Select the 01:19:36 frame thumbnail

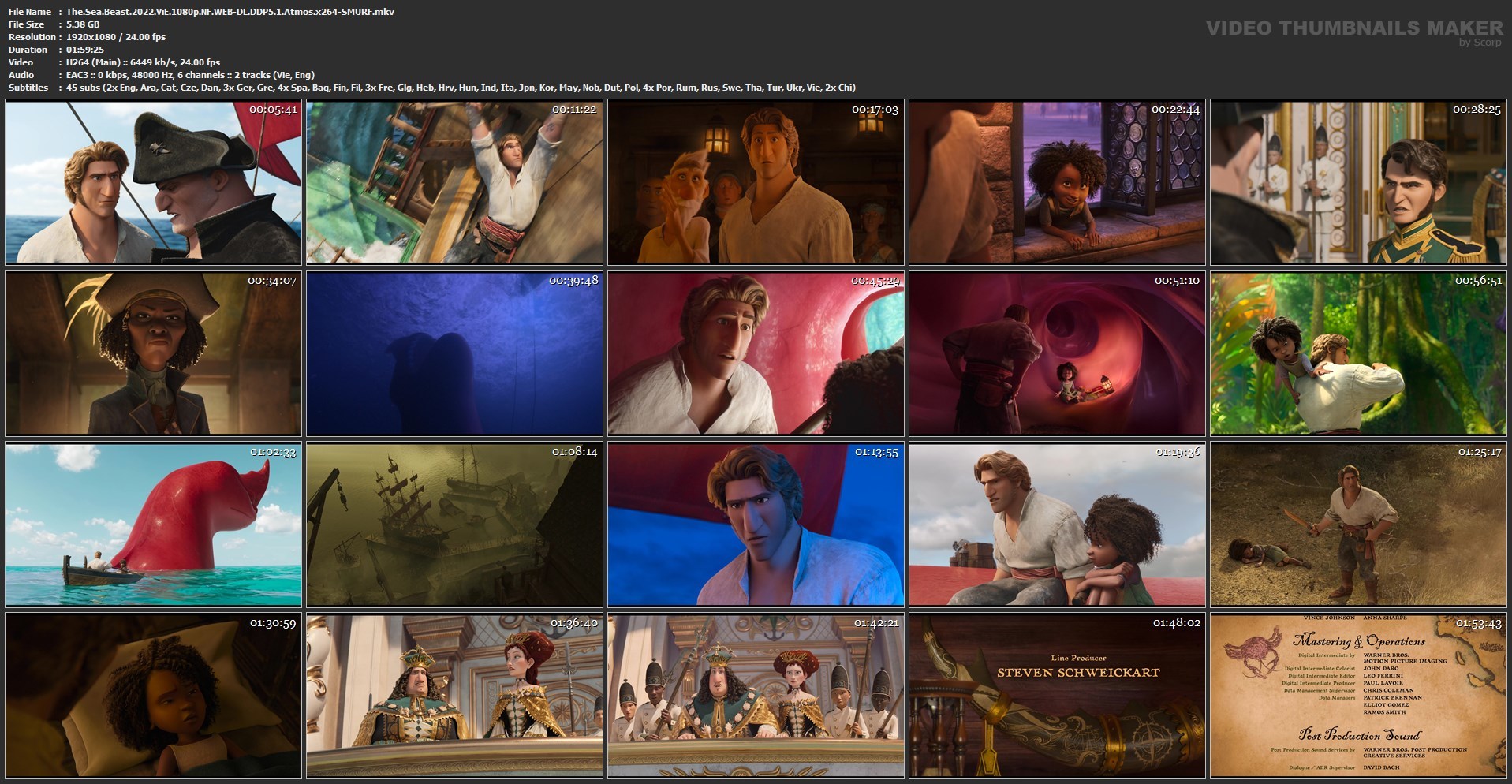[1057, 525]
